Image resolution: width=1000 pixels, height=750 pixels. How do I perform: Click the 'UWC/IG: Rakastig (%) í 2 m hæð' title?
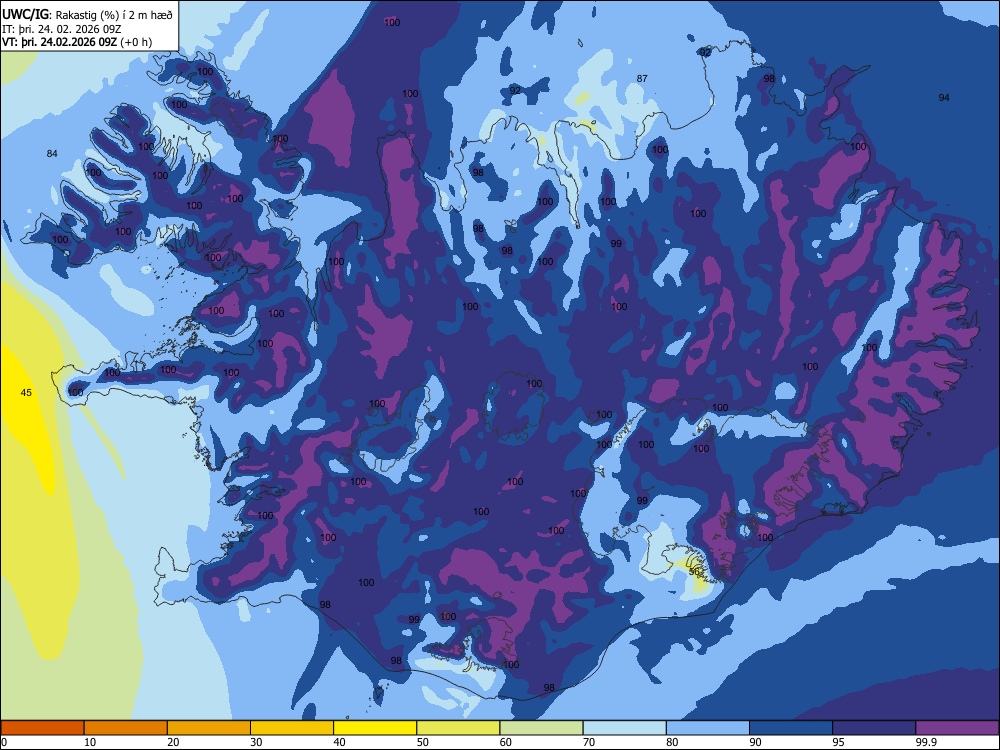[87, 15]
